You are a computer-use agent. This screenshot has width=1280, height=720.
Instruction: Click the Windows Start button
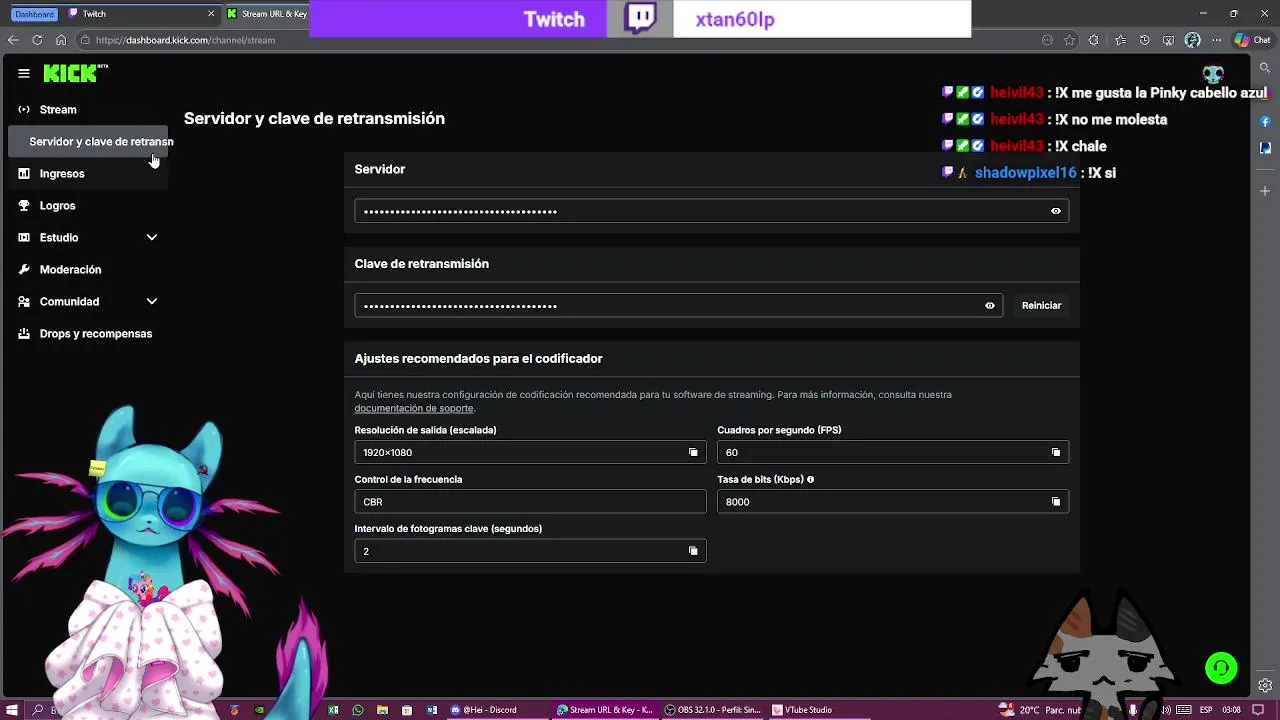[12, 710]
